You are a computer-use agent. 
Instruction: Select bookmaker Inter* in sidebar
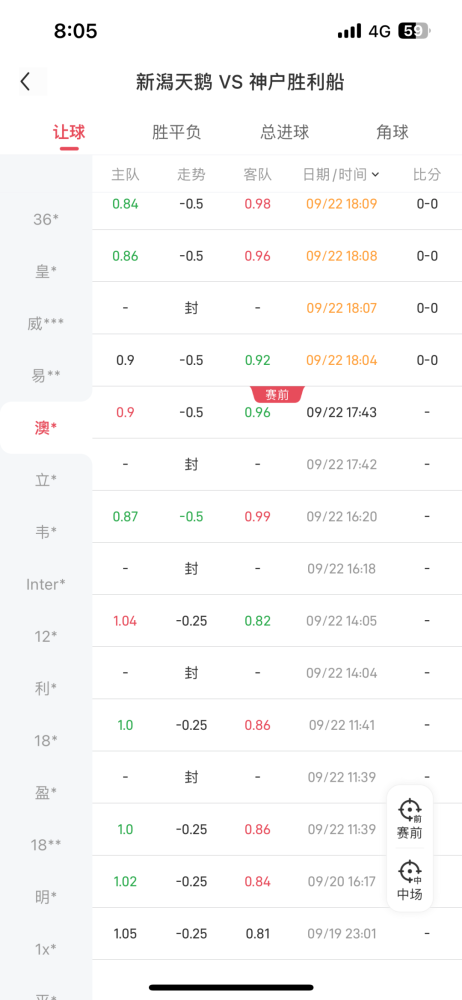point(46,584)
